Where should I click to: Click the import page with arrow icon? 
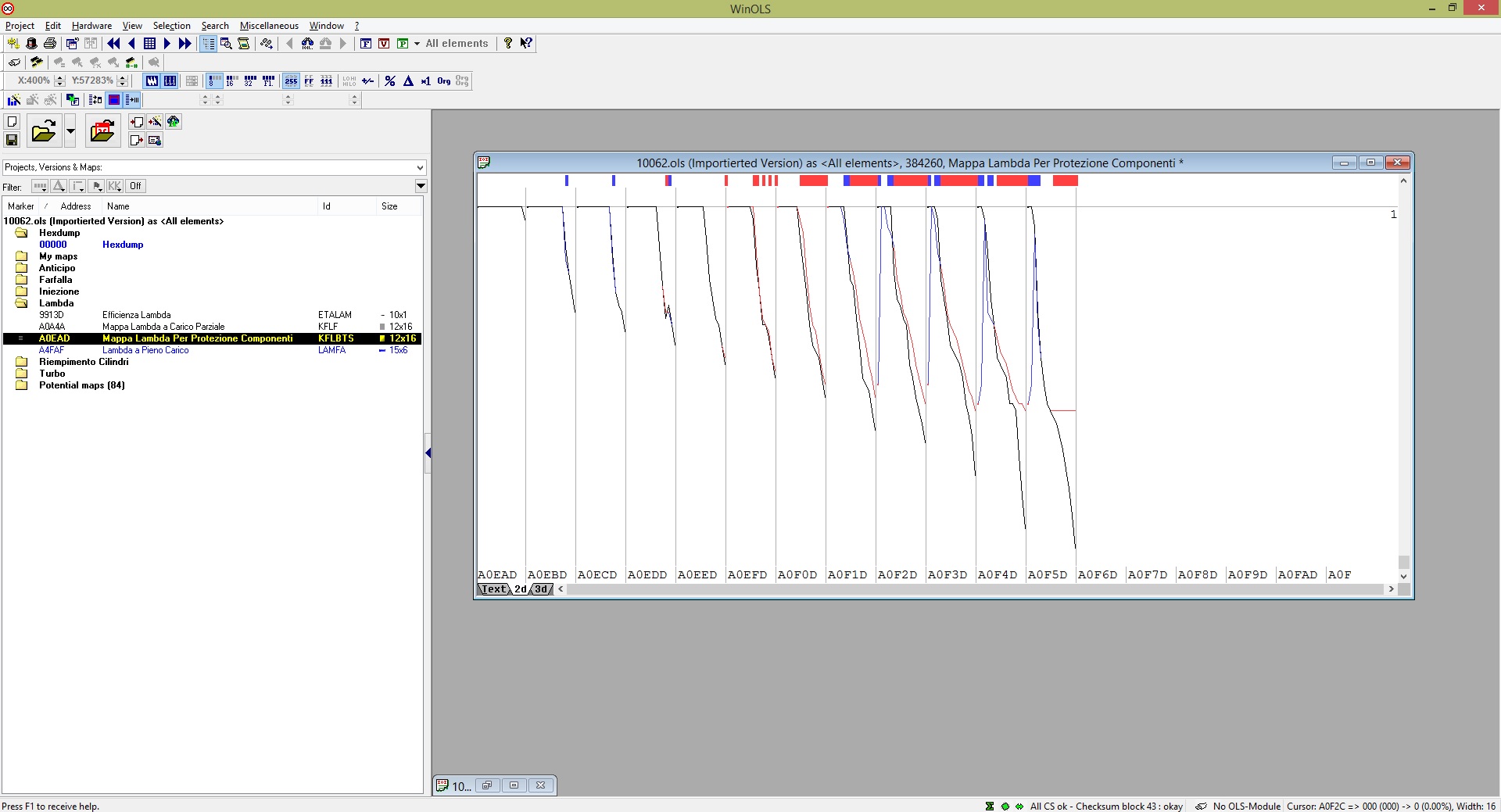137,122
